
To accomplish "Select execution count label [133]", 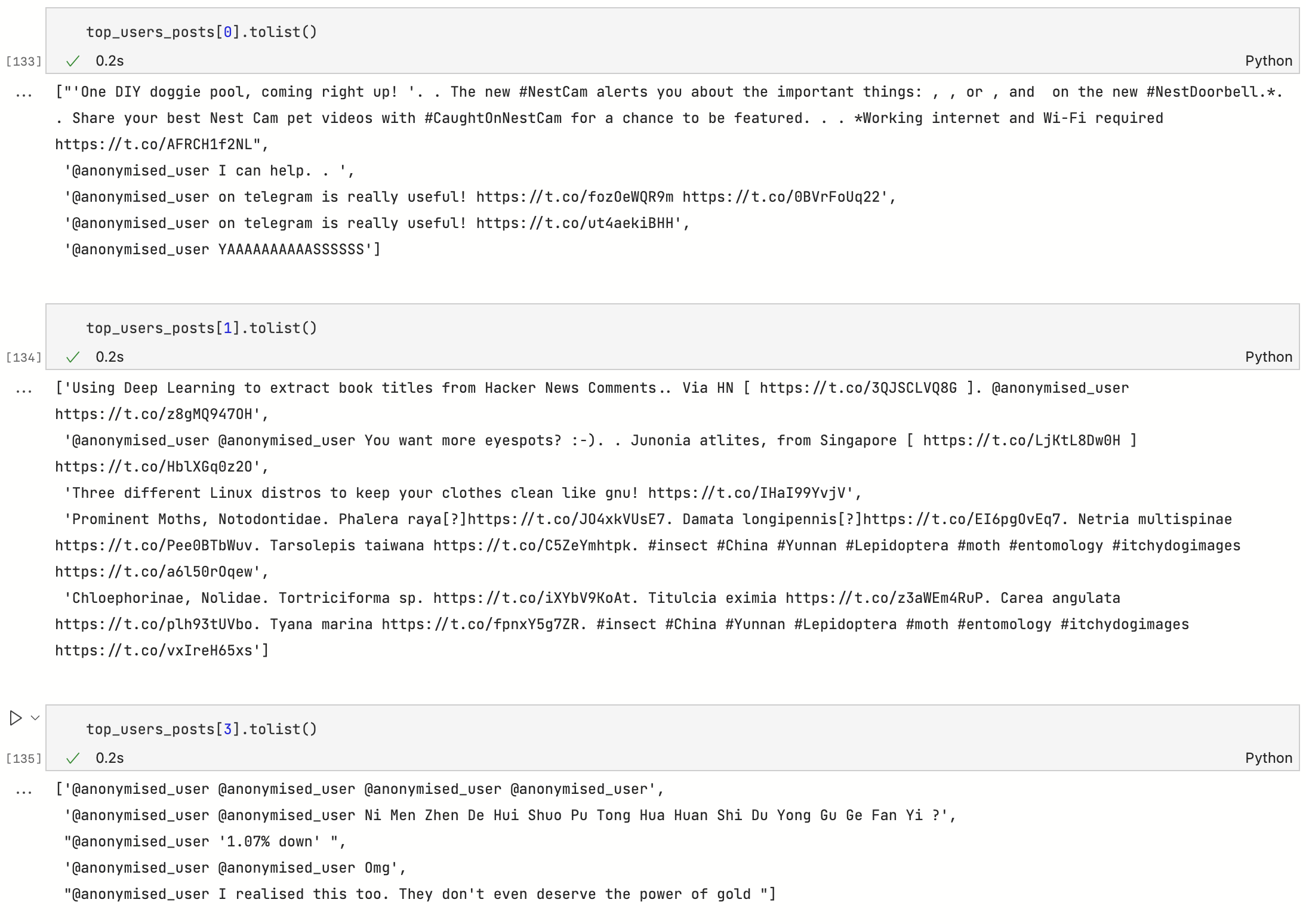I will pos(24,61).
